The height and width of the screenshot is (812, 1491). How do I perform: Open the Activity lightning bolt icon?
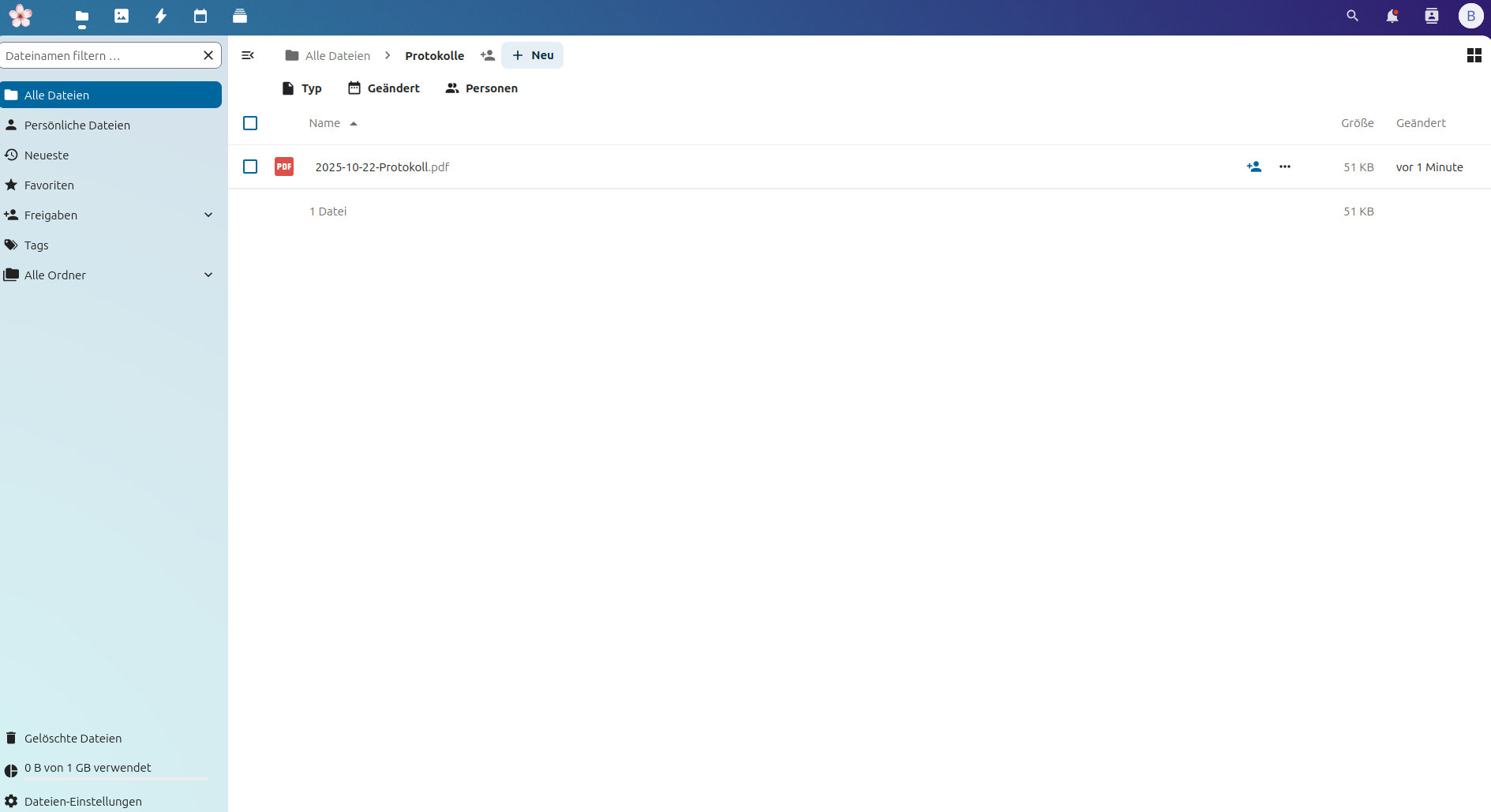(161, 16)
